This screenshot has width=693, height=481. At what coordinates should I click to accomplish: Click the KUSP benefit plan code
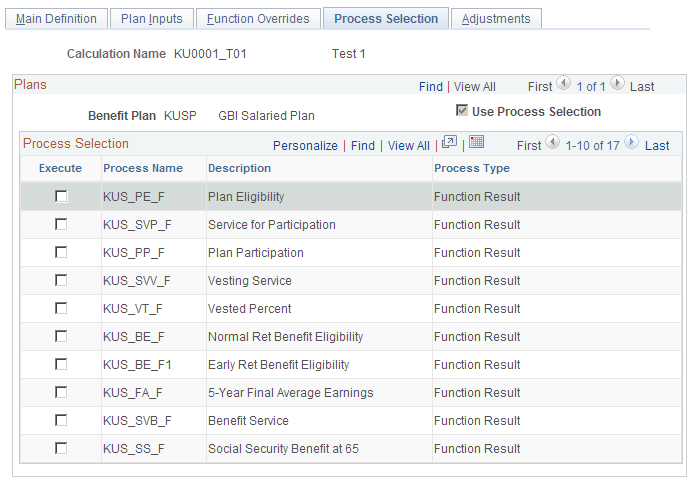click(x=180, y=116)
